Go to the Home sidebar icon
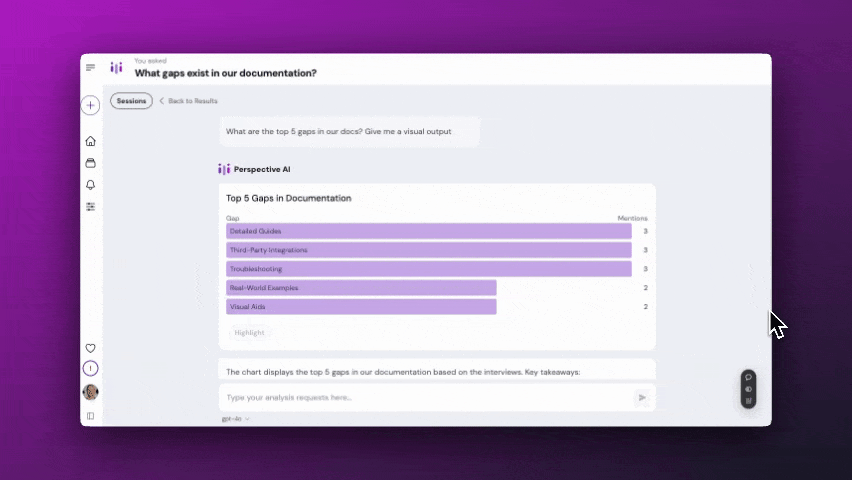The image size is (852, 480). pos(90,141)
